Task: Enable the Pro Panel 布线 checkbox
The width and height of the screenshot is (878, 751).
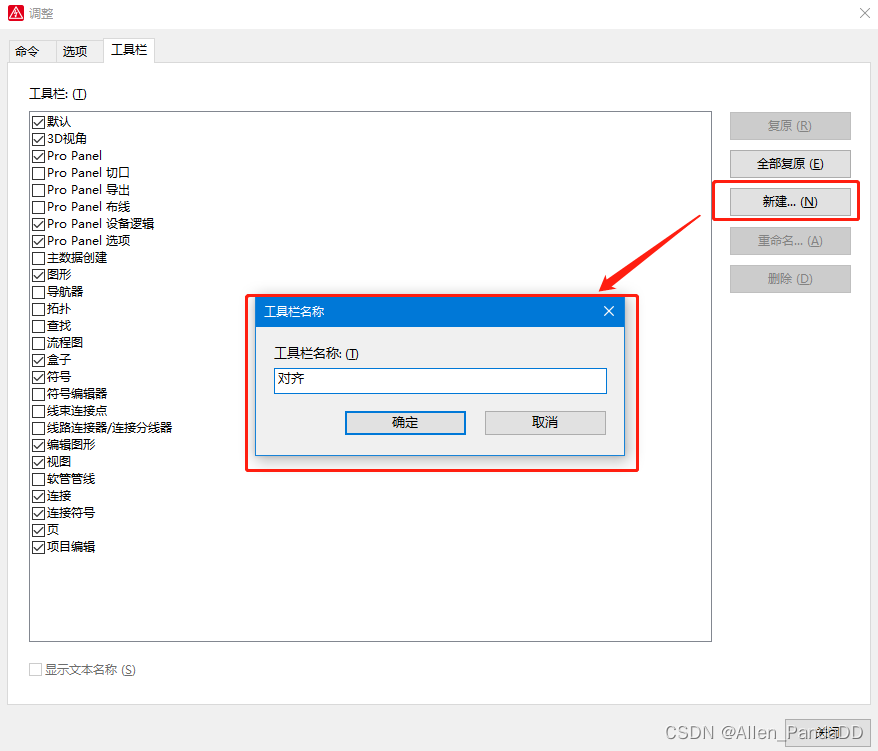Action: 39,207
